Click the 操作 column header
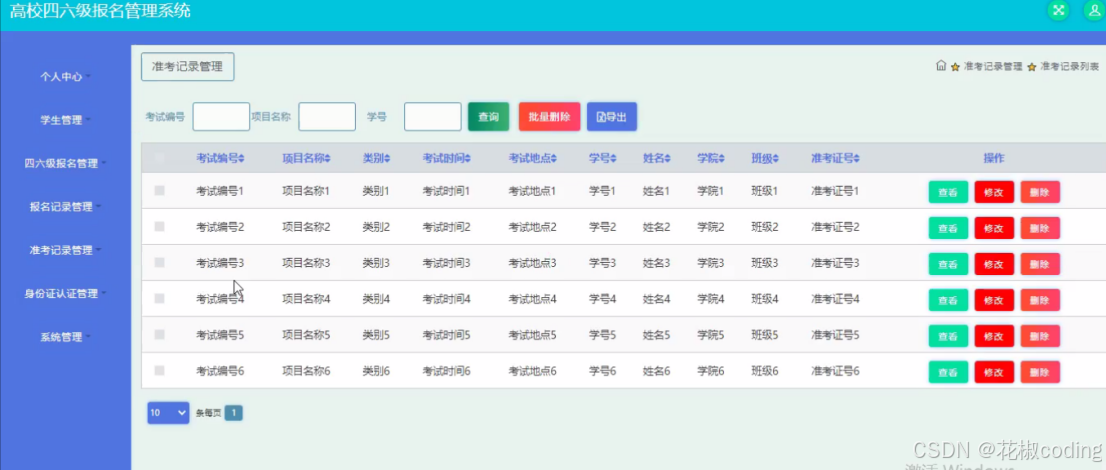This screenshot has height=470, width=1106. (994, 158)
